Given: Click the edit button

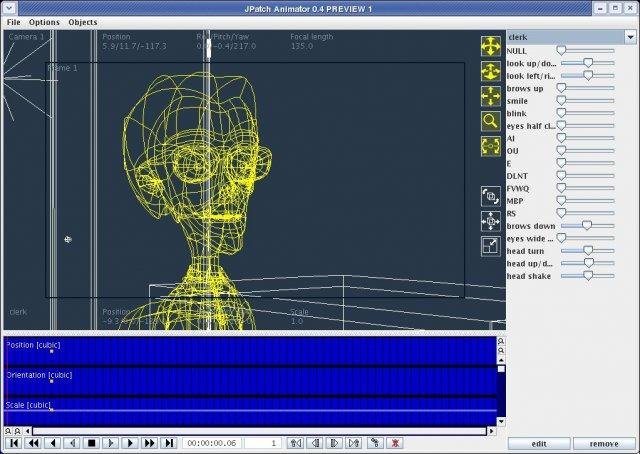Looking at the screenshot, I should pyautogui.click(x=538, y=443).
